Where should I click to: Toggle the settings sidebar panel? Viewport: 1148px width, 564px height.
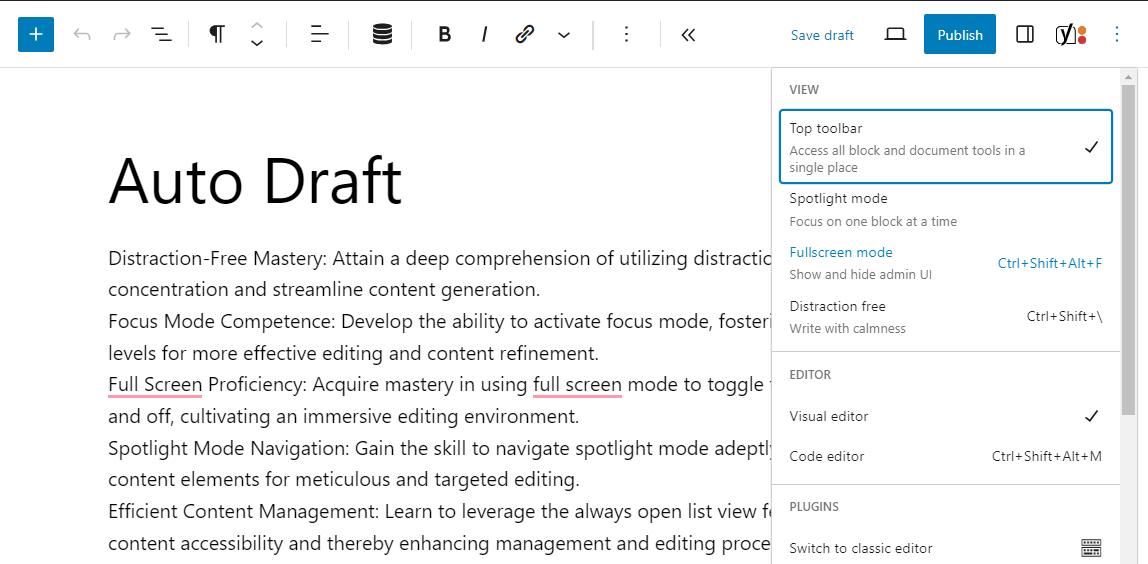pyautogui.click(x=1025, y=35)
